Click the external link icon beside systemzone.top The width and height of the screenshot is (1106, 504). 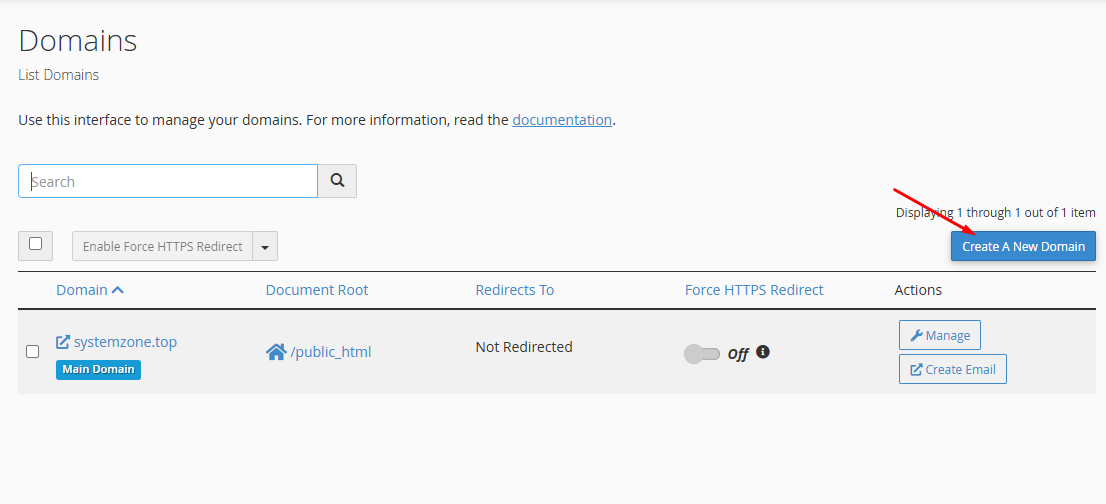coord(63,342)
